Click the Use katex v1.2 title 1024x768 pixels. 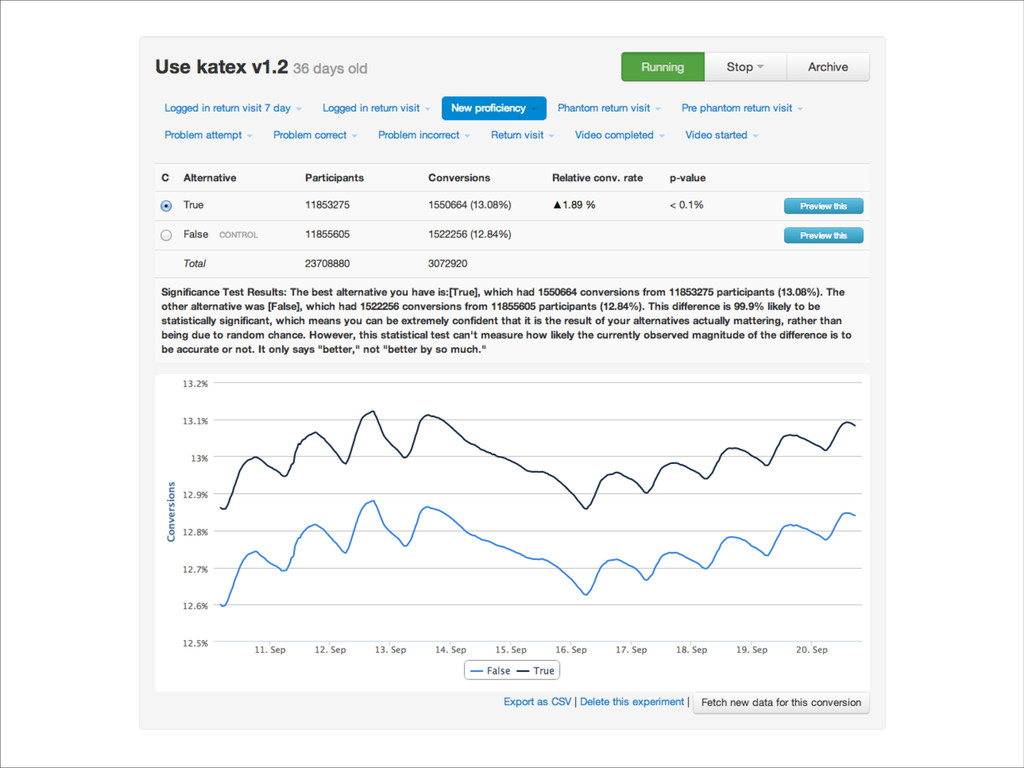click(221, 67)
